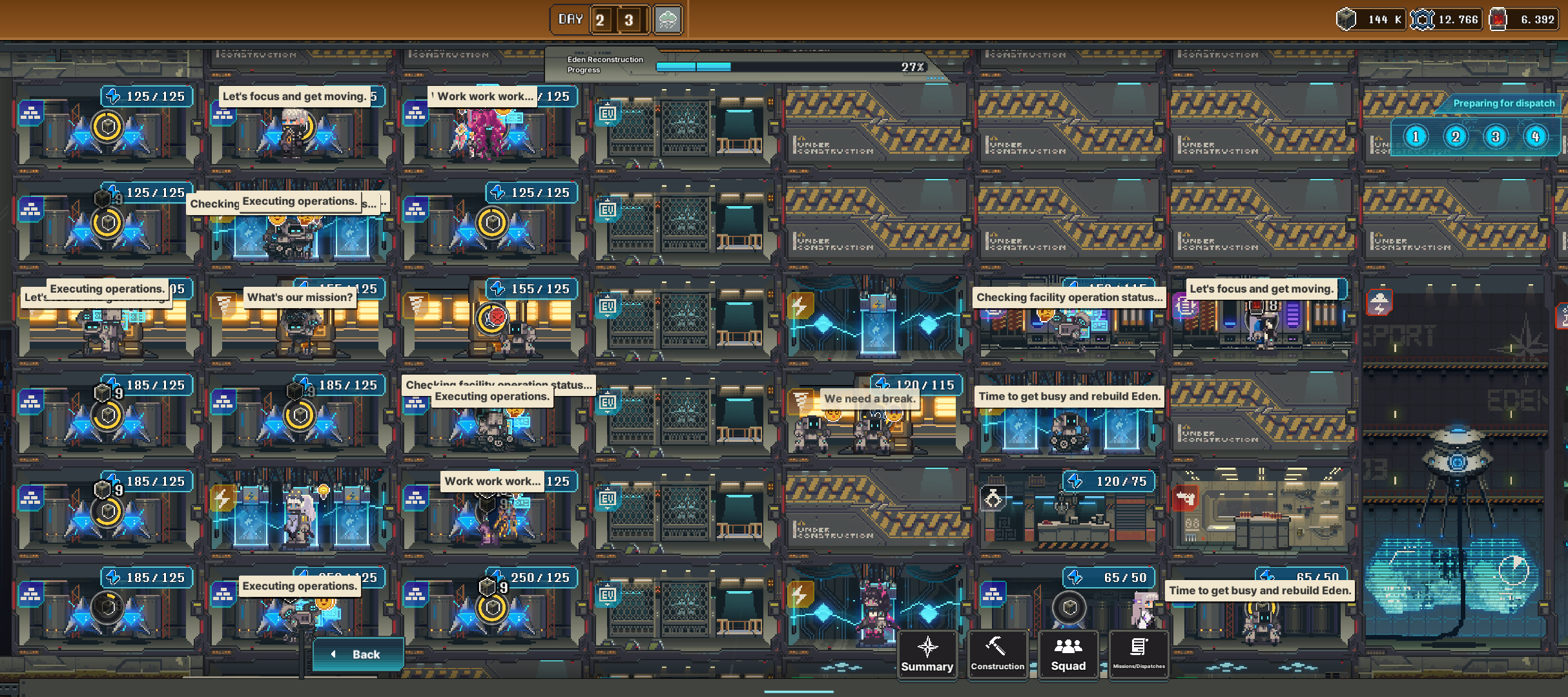Click the bottom-floor elevator EV icon
This screenshot has width=1568, height=697.
coord(608,594)
